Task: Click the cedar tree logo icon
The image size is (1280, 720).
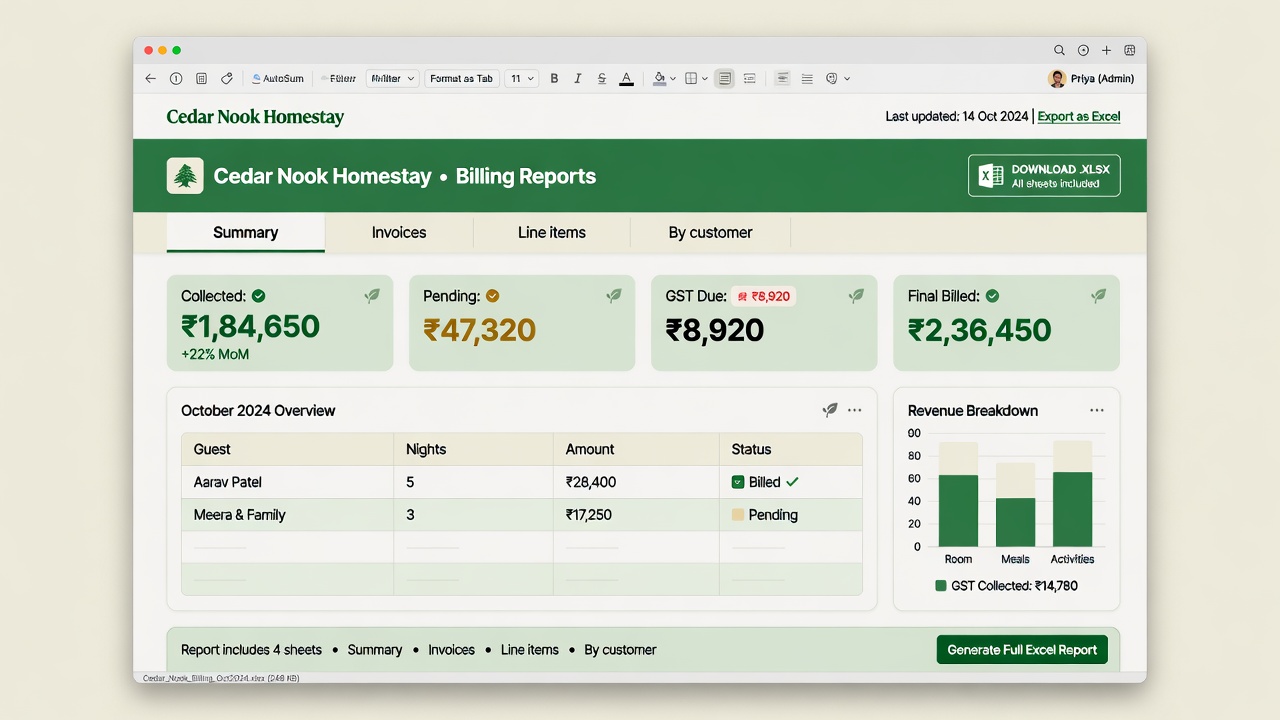Action: (185, 176)
